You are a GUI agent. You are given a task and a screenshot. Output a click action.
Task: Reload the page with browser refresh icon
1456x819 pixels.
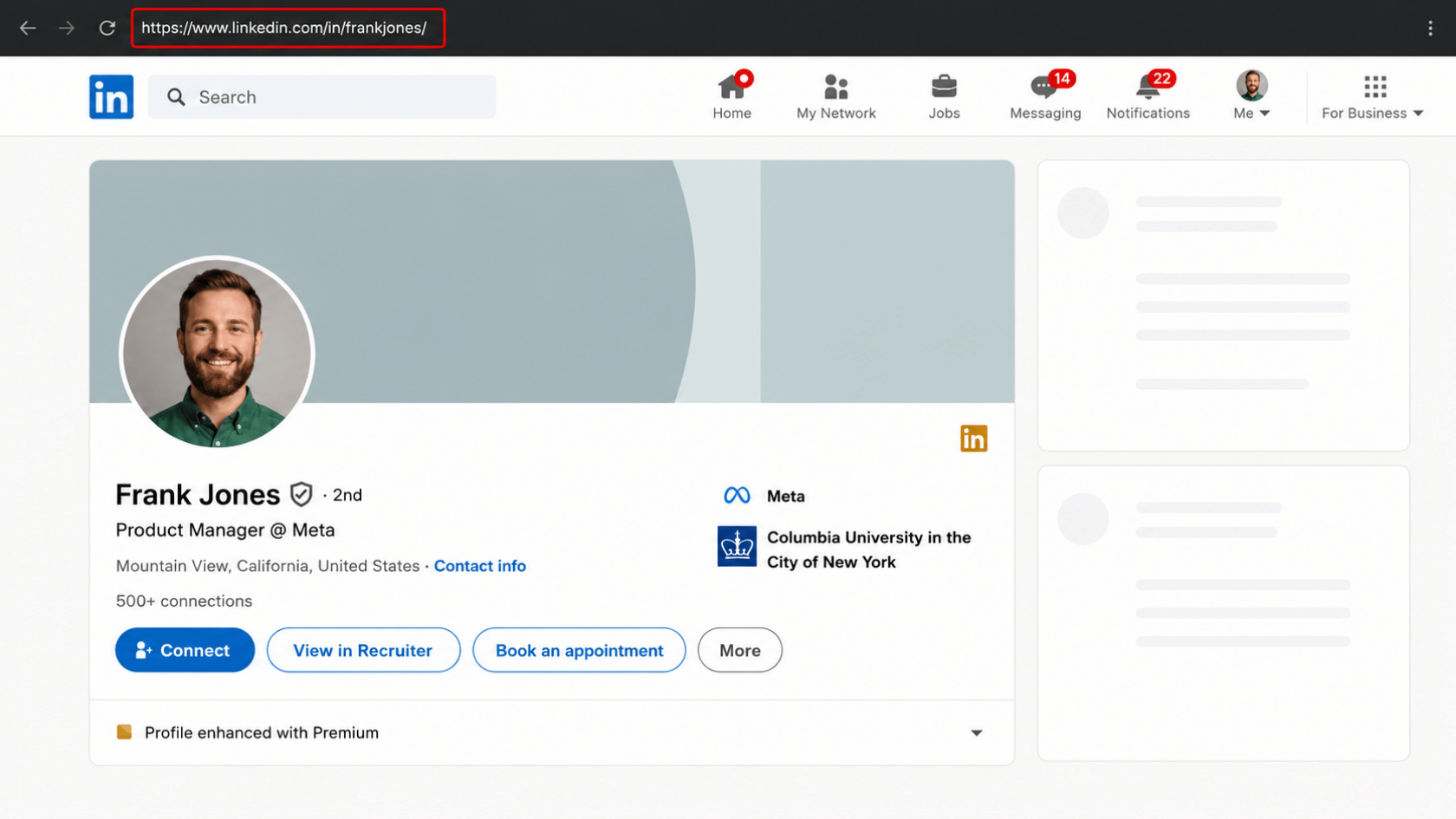point(107,28)
